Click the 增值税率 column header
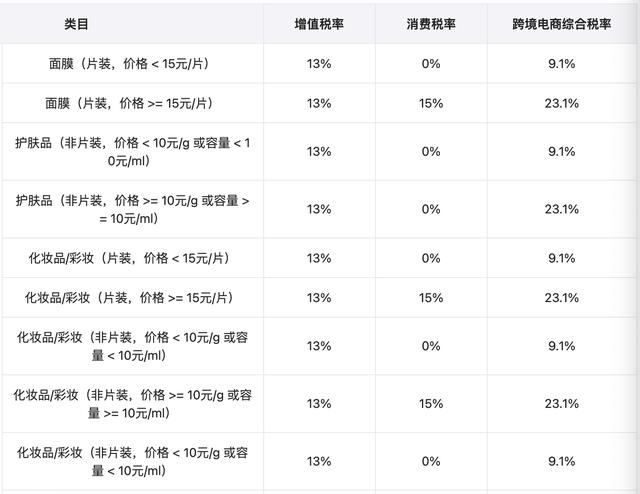The height and width of the screenshot is (494, 640). (319, 23)
